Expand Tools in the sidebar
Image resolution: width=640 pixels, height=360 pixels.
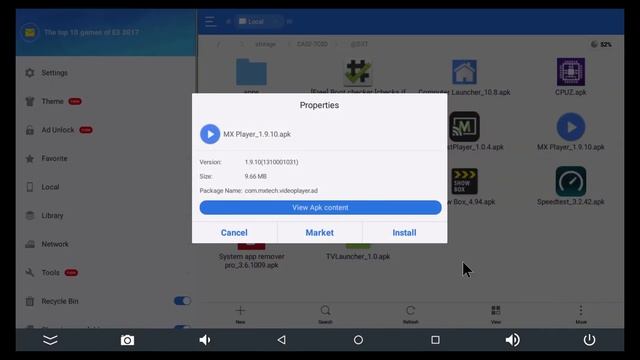coord(50,273)
